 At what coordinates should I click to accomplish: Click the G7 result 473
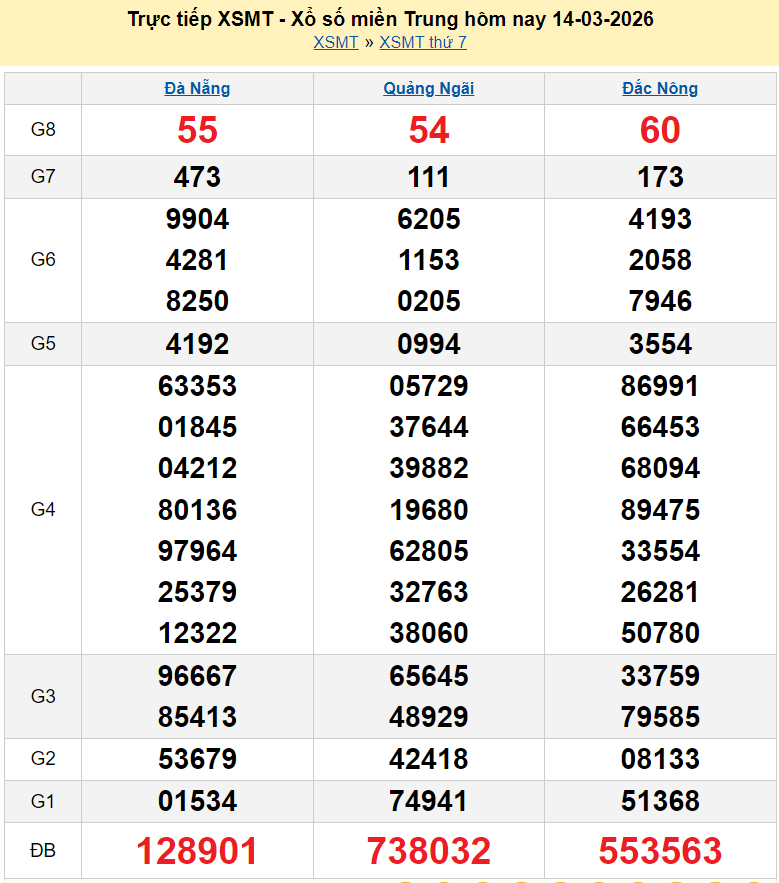coord(197,177)
